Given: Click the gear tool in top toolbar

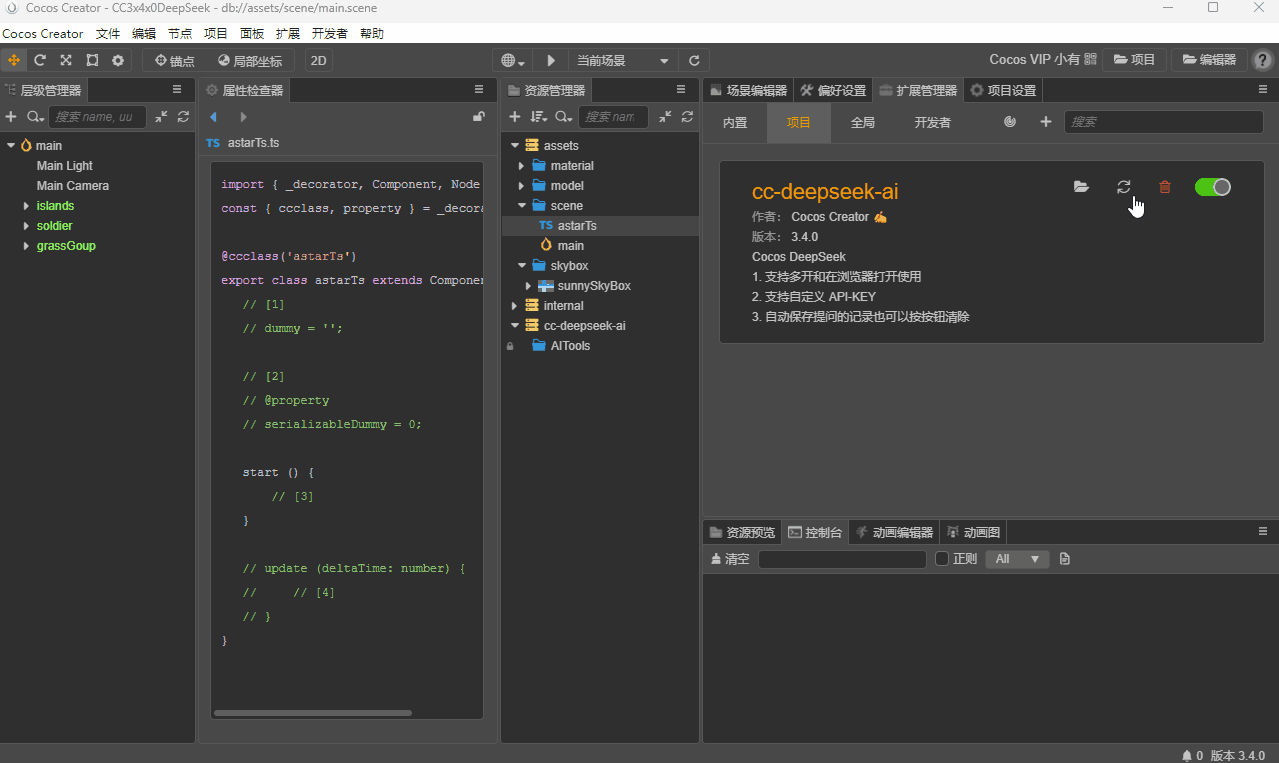Looking at the screenshot, I should click(118, 60).
